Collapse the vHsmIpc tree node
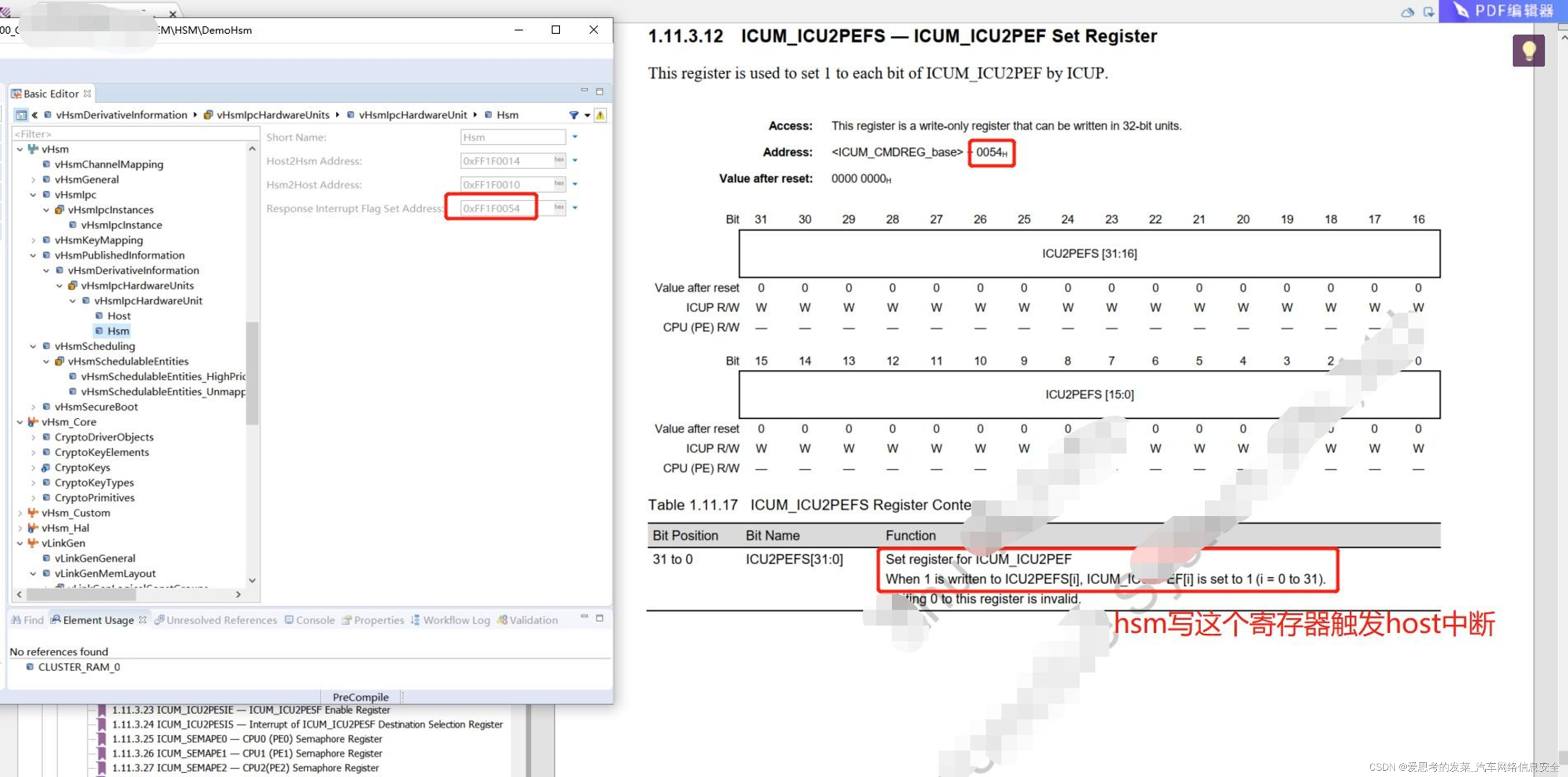The height and width of the screenshot is (777, 1568). 34,195
